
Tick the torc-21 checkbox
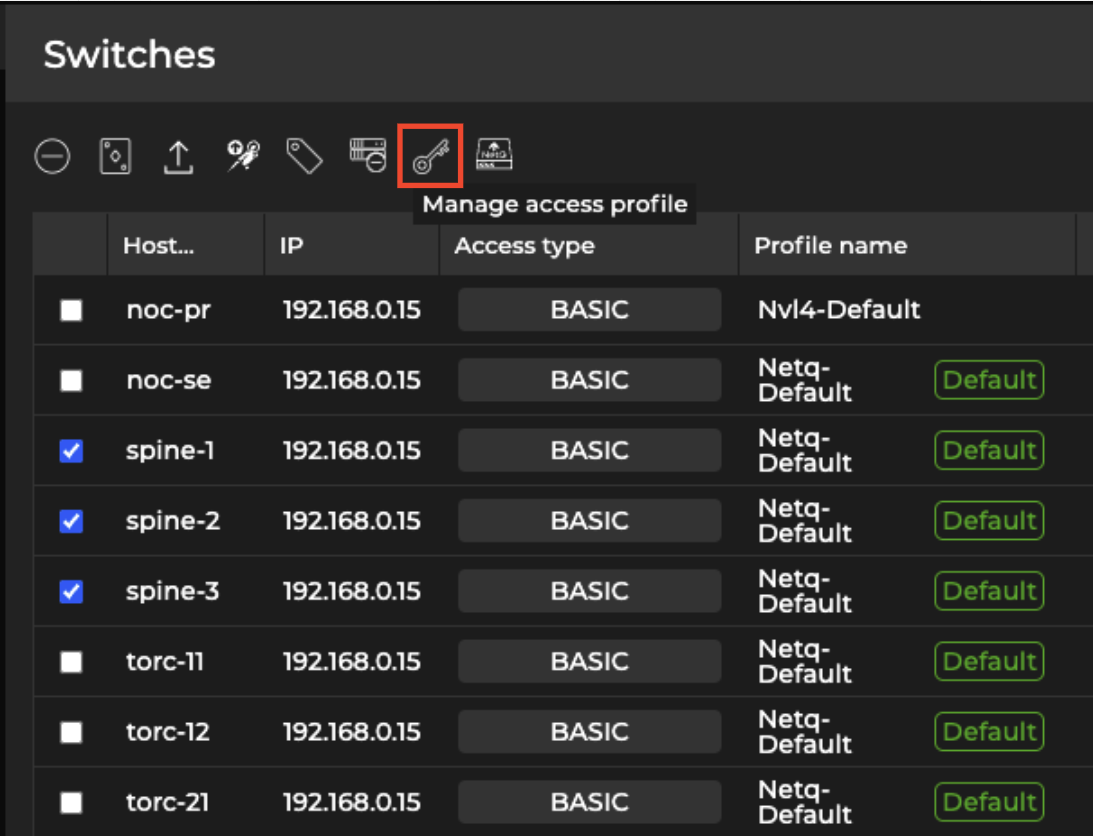click(x=71, y=803)
